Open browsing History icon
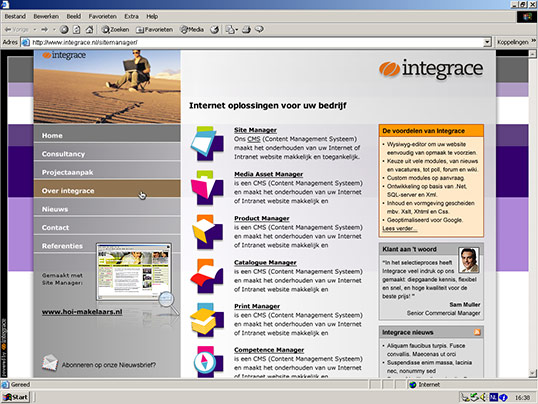Image resolution: width=538 pixels, height=404 pixels. pos(214,30)
